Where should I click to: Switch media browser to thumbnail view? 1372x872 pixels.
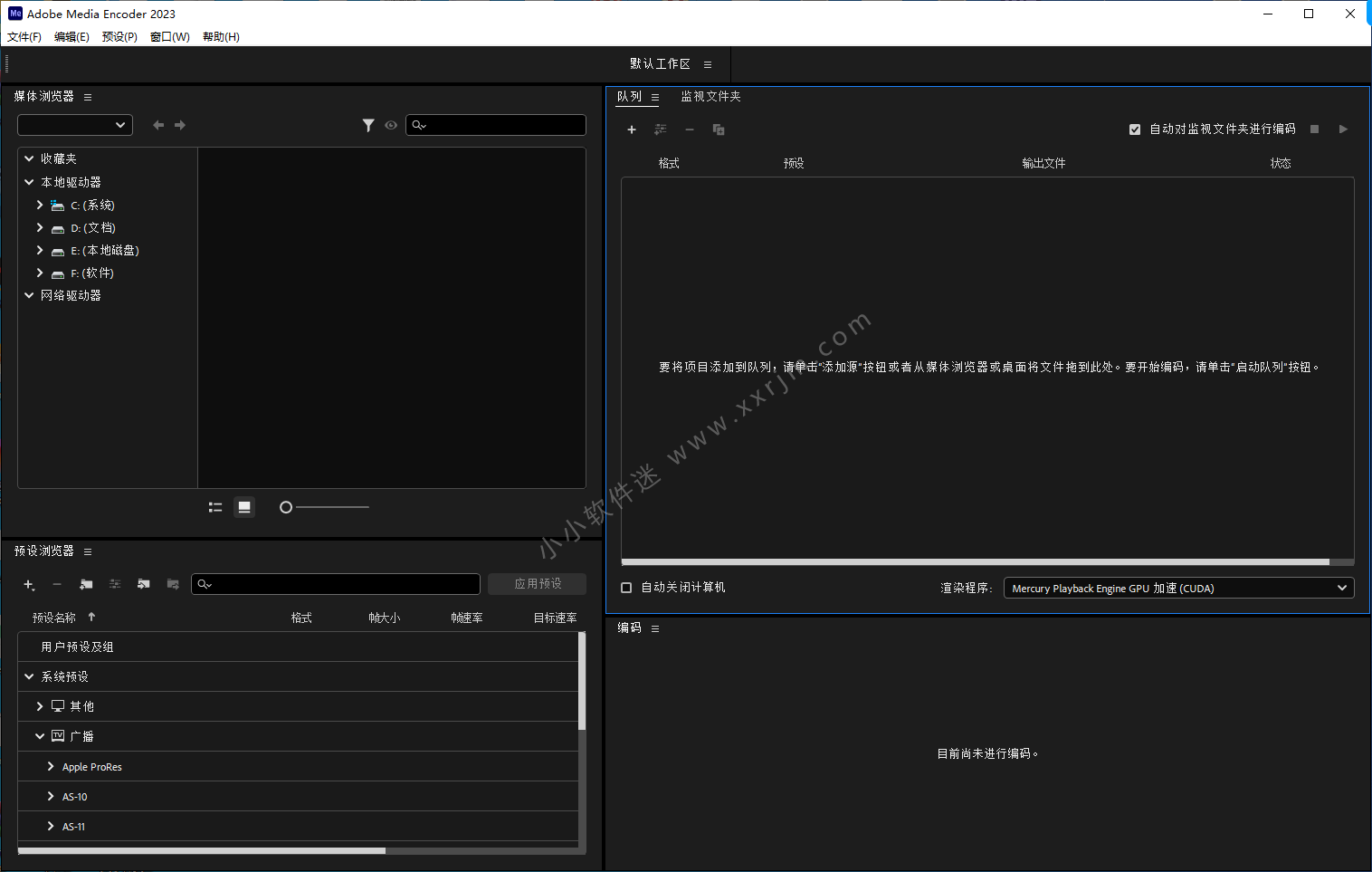(244, 507)
